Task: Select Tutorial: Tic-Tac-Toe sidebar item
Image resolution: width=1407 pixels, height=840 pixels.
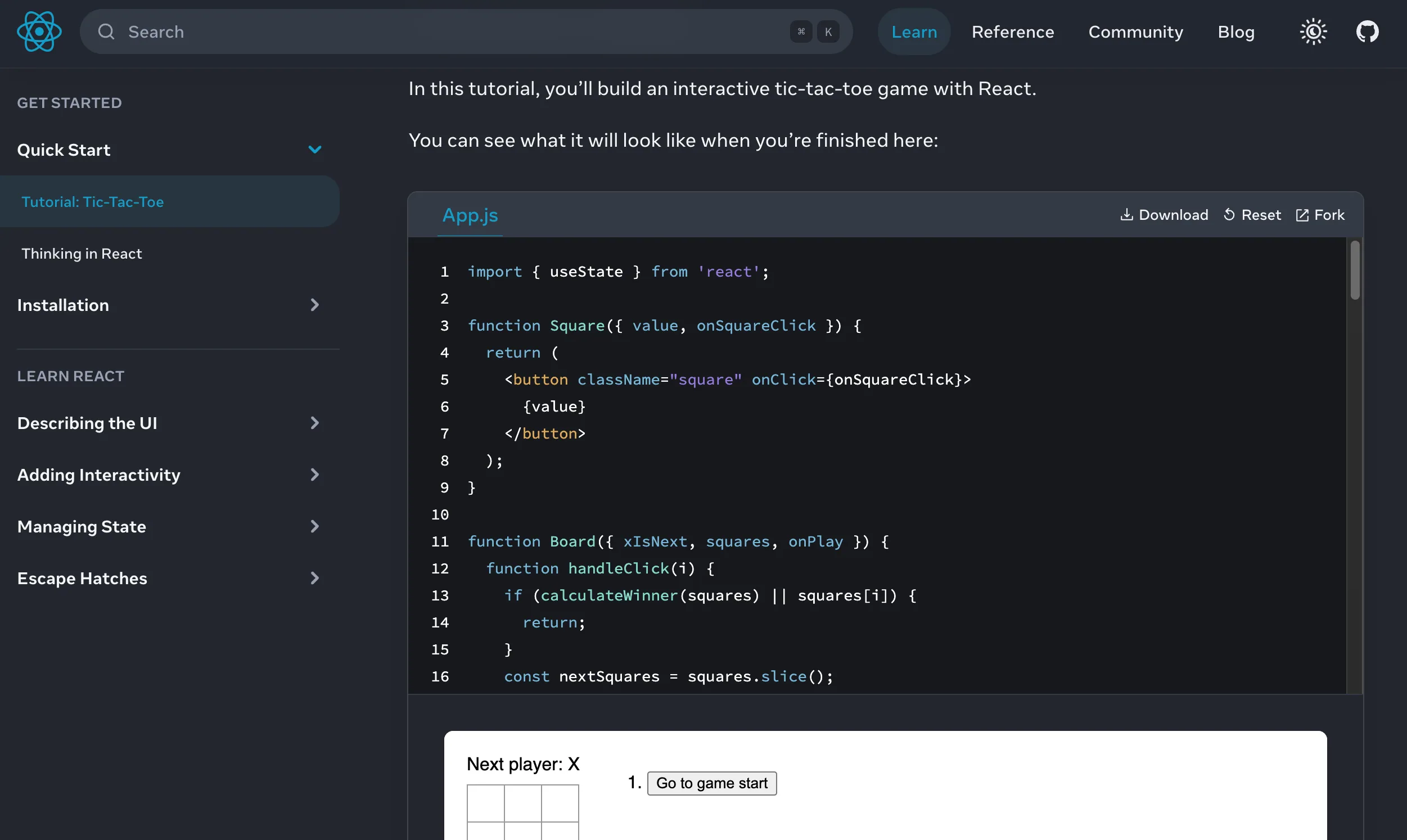Action: (x=169, y=201)
